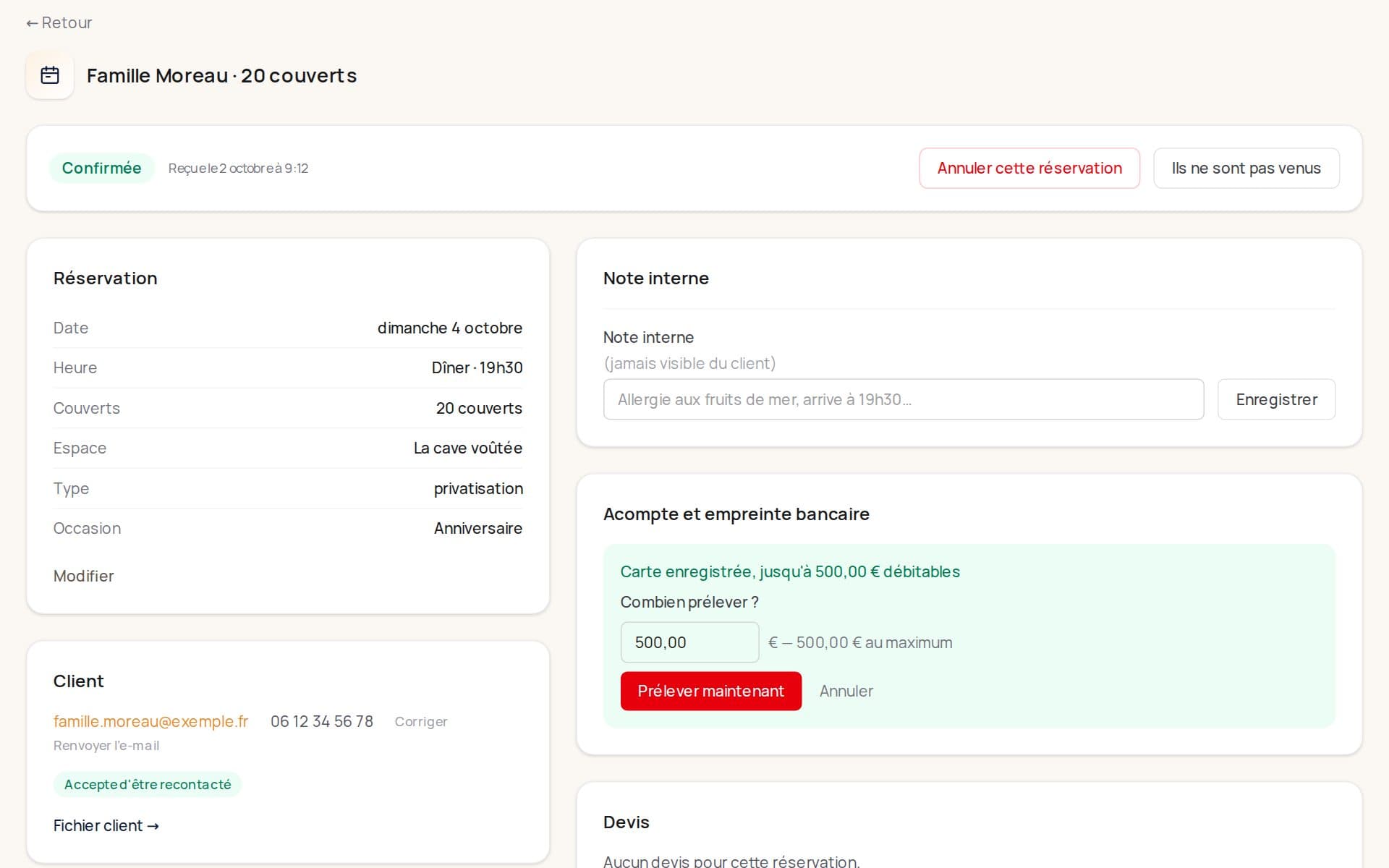Click the Famille Moreau · 20 couverts title
This screenshot has height=868, width=1389.
[221, 75]
